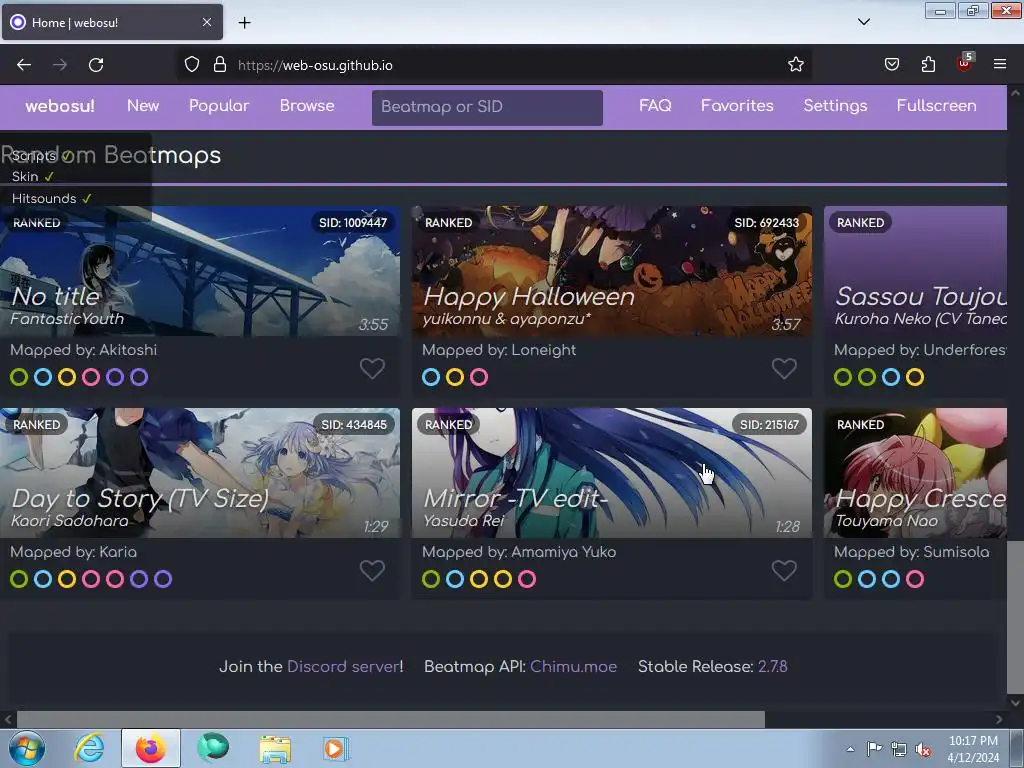Open the Firefox tracking protection shield icon
Image resolution: width=1024 pixels, height=768 pixels.
191,65
